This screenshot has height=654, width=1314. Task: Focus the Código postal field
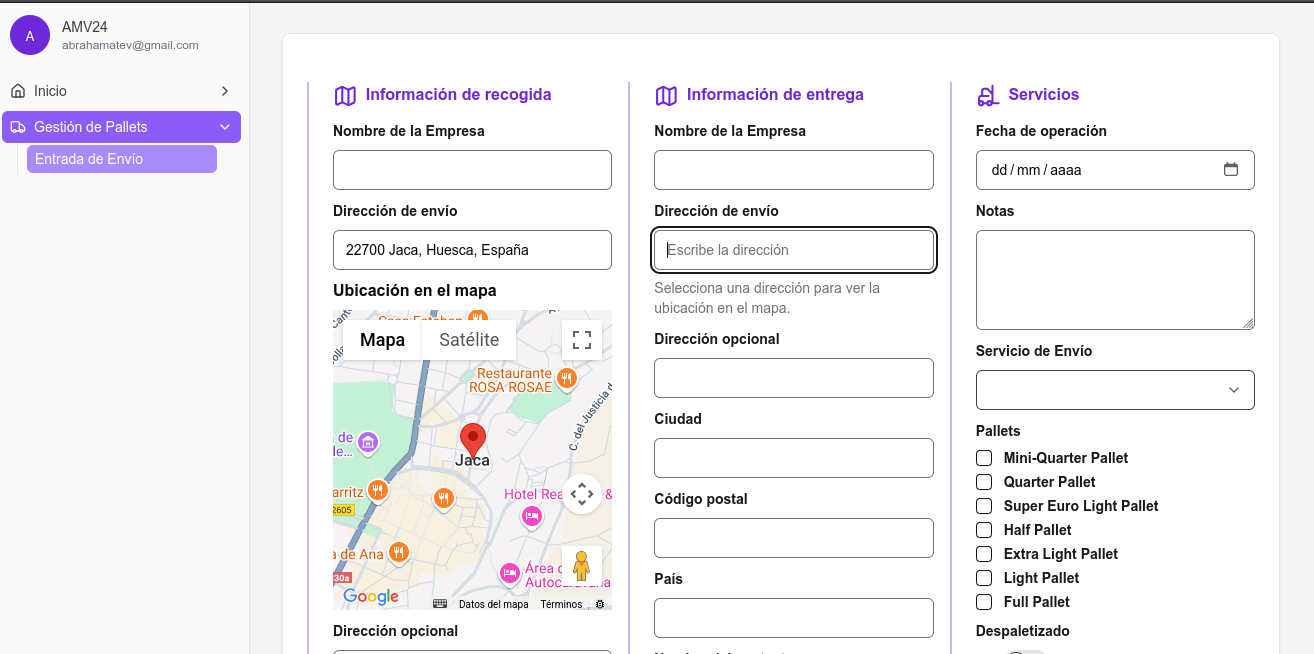tap(794, 538)
